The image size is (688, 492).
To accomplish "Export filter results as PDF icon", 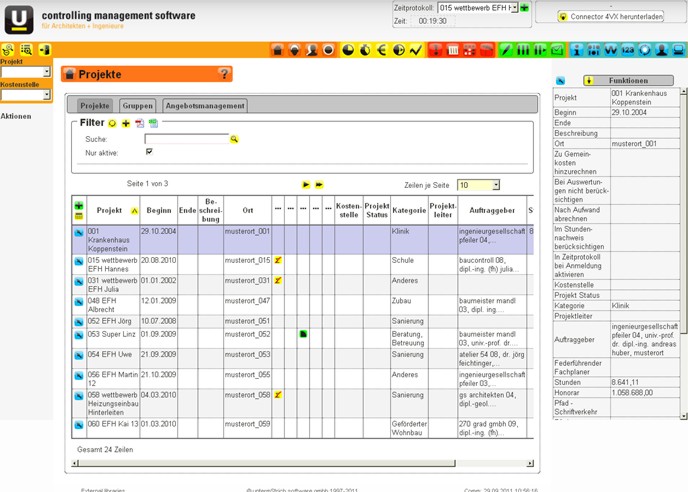I will click(140, 123).
